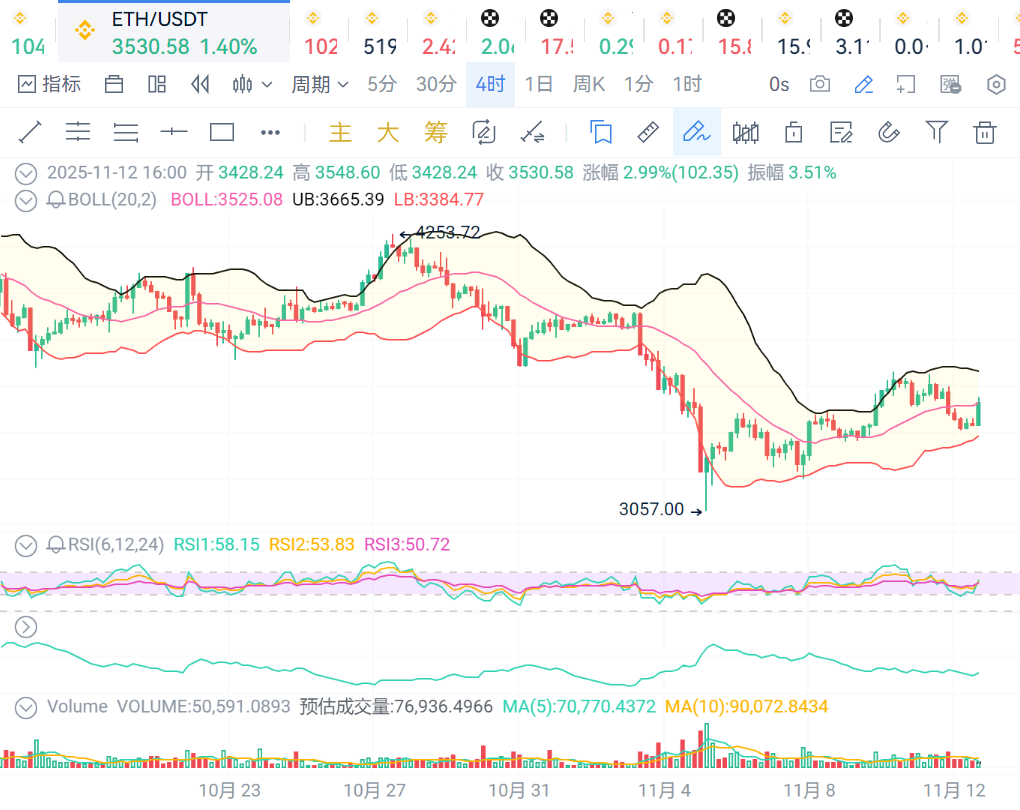Click the ruler measurement tool
1020x810 pixels.
[x=648, y=132]
